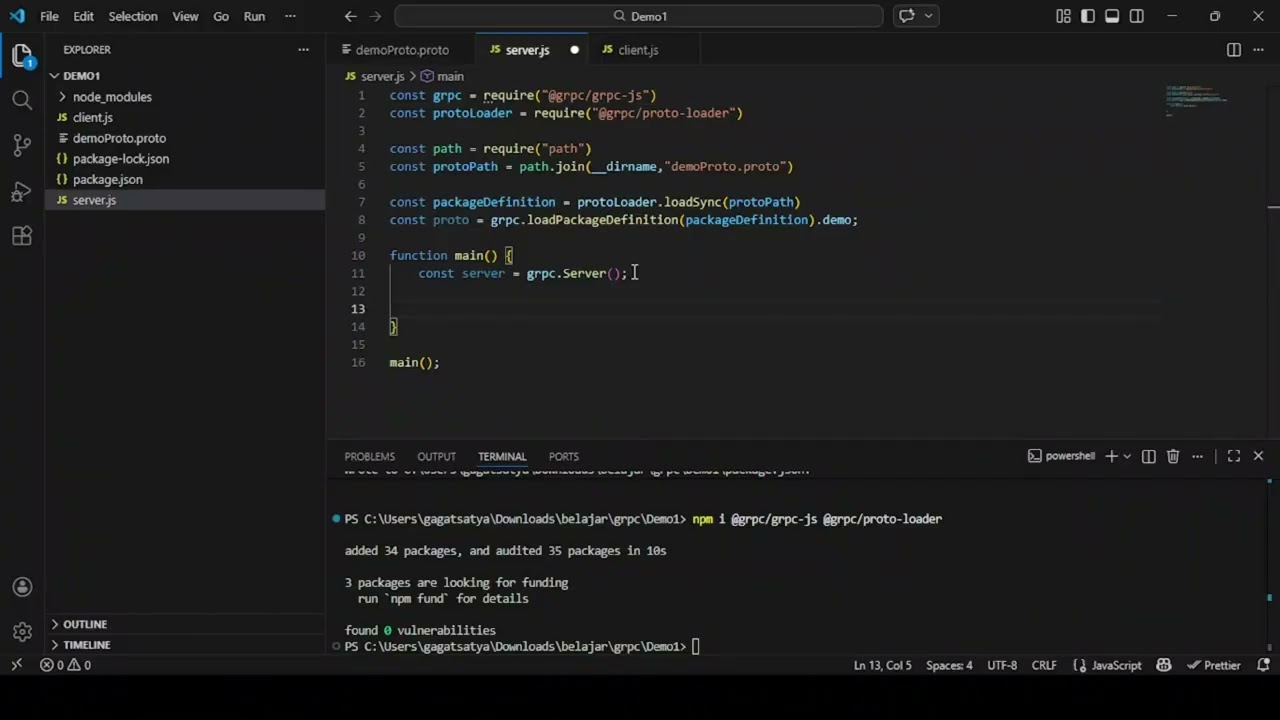Open the title bar overflow menu
The image size is (1280, 720).
290,16
